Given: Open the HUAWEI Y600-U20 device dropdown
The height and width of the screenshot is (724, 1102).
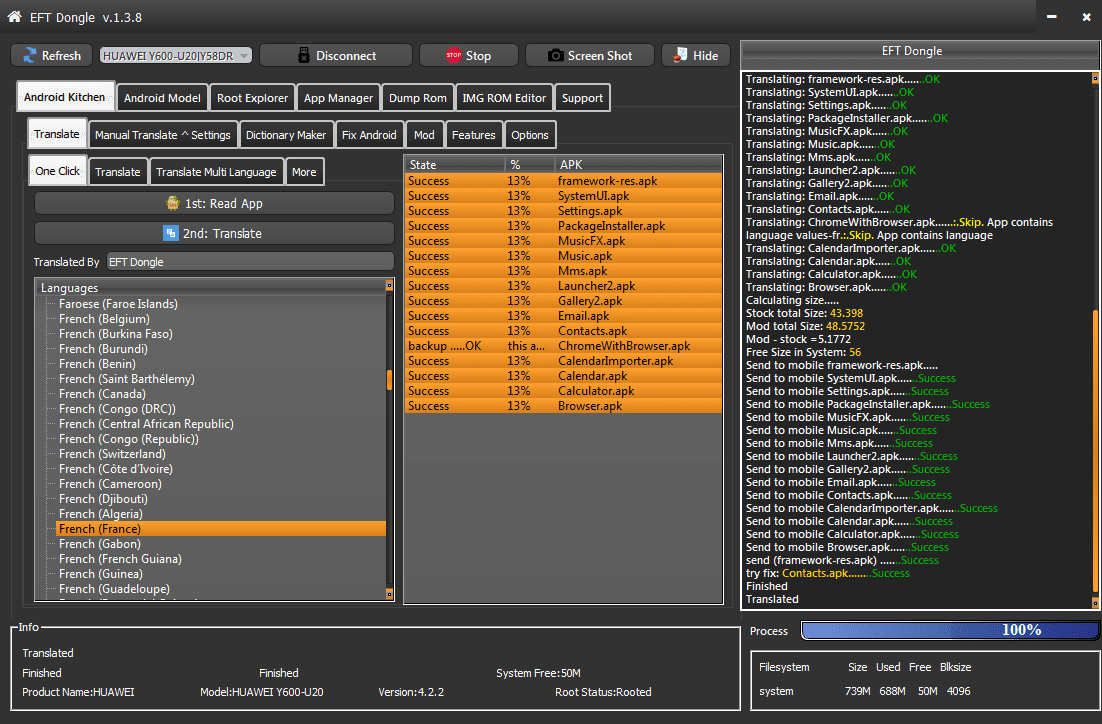Looking at the screenshot, I should click(176, 56).
